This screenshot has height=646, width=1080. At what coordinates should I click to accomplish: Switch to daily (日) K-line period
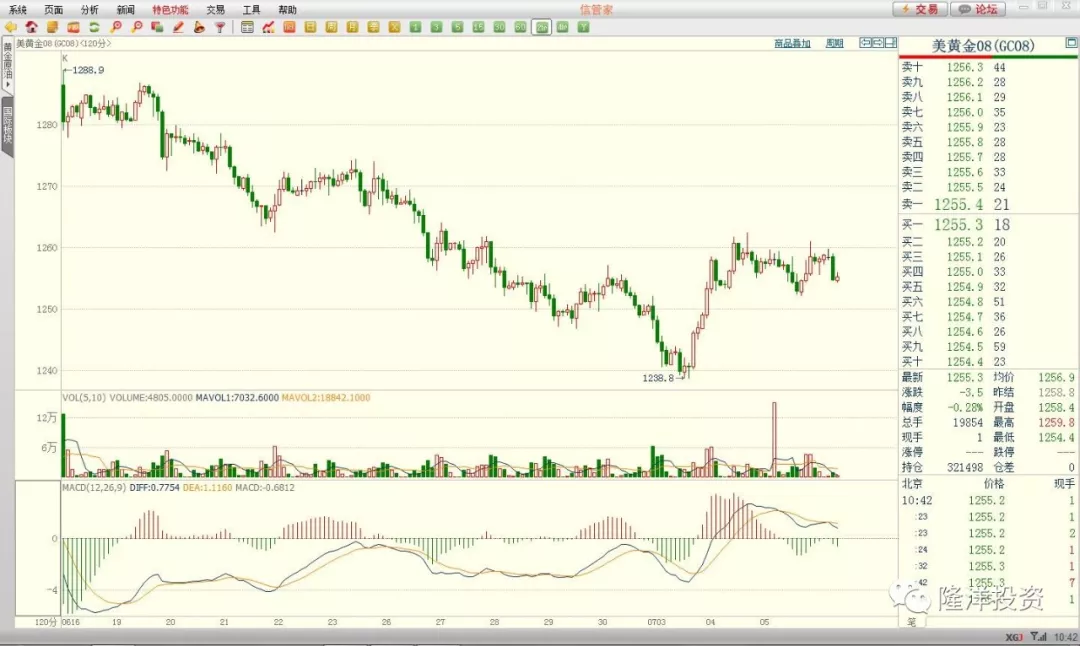311,27
